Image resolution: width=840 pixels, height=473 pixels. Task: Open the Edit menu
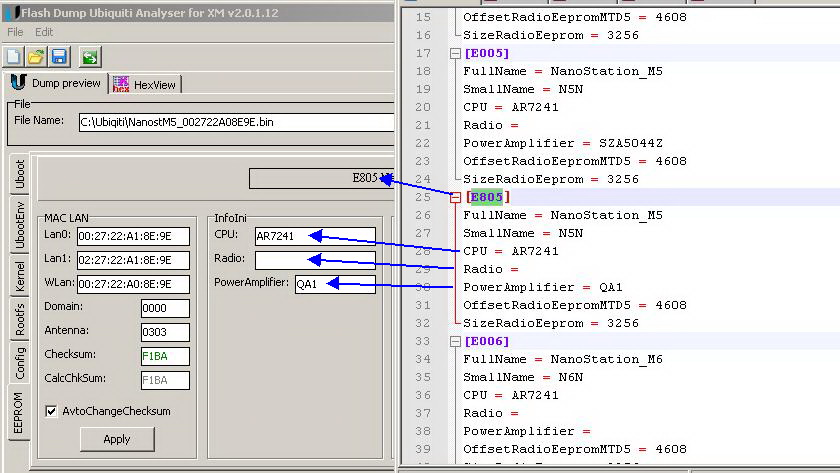pyautogui.click(x=44, y=32)
